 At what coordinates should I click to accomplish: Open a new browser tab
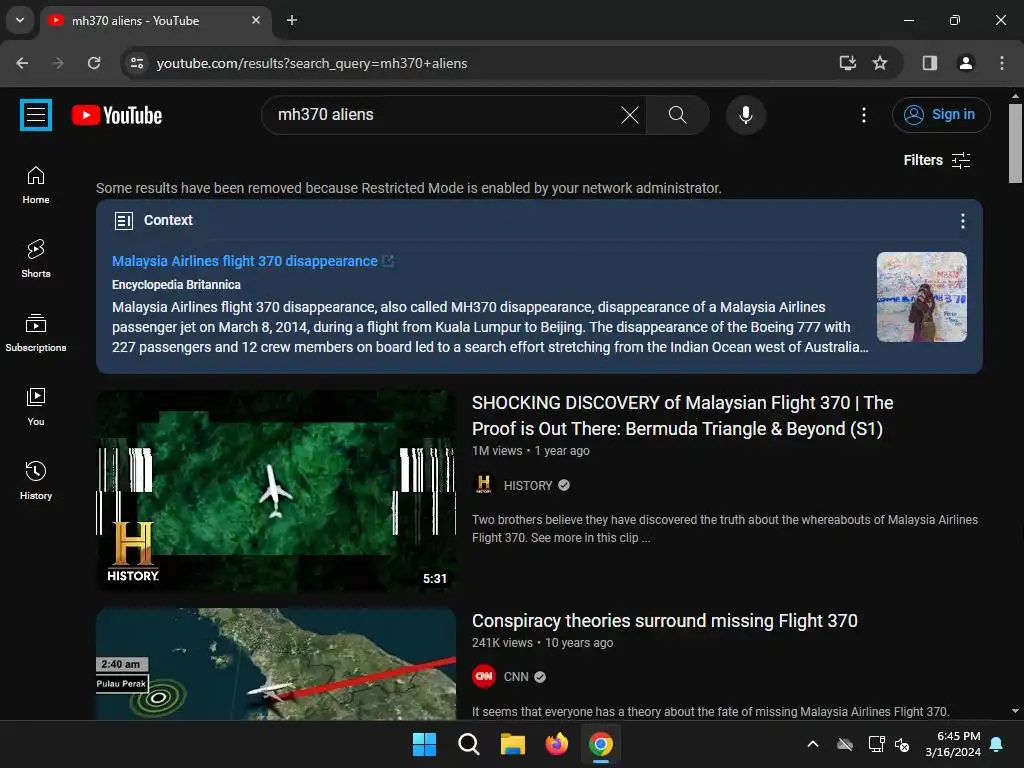292,20
